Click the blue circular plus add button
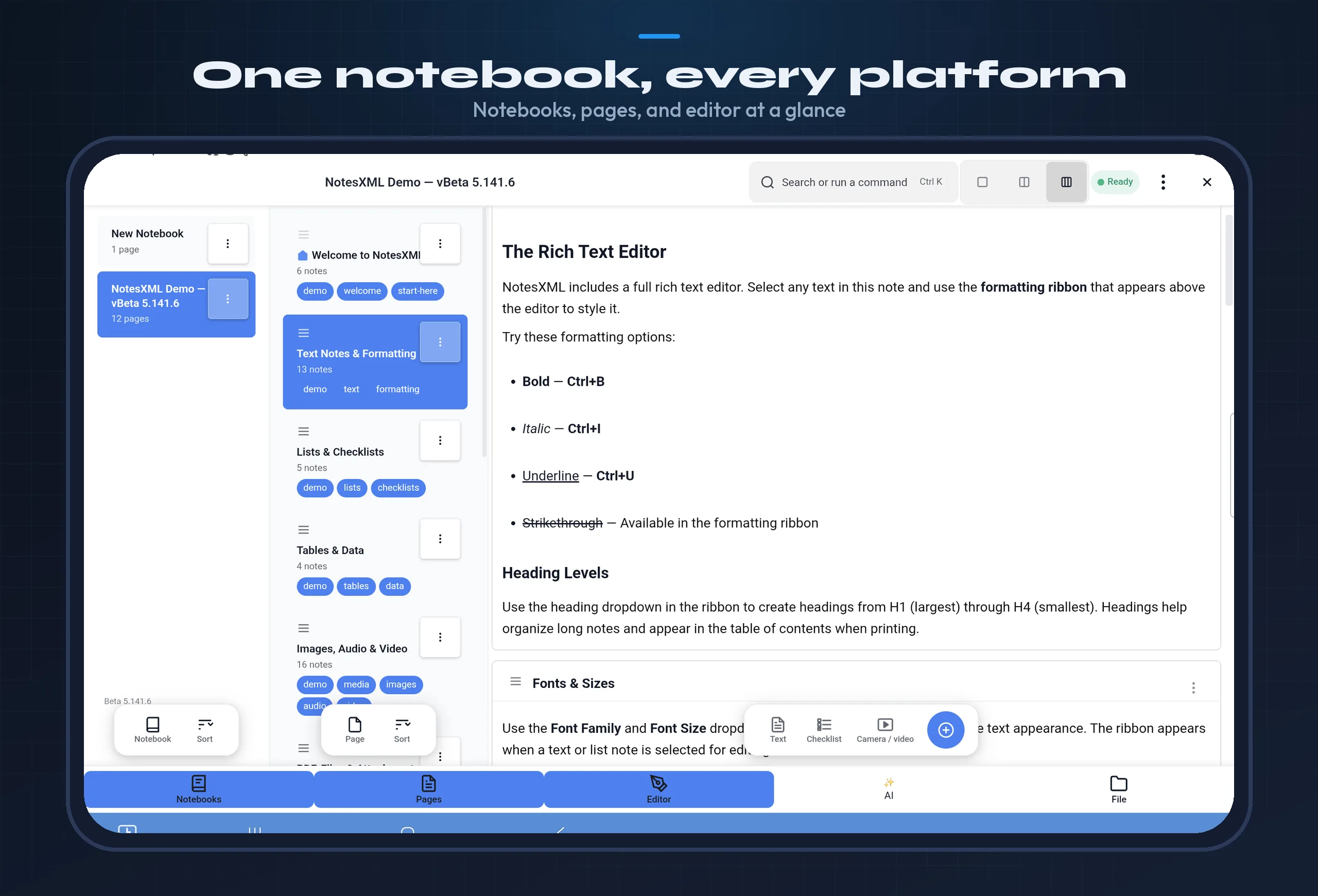1318x896 pixels. tap(945, 730)
